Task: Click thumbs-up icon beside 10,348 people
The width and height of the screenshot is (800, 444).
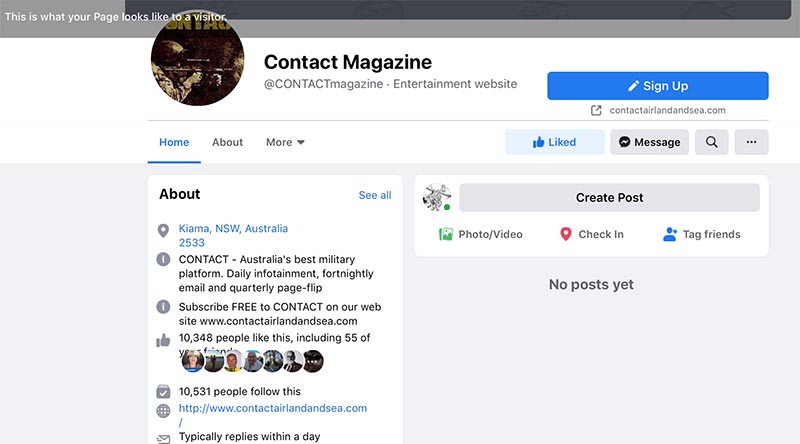Action: 163,340
